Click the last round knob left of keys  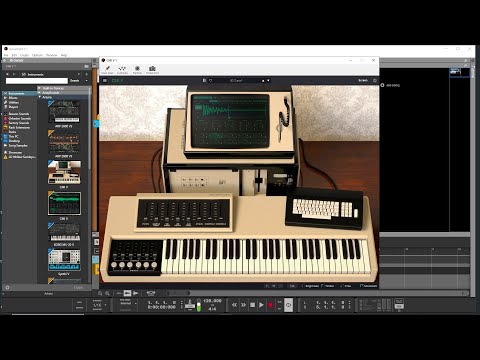pyautogui.click(x=154, y=265)
